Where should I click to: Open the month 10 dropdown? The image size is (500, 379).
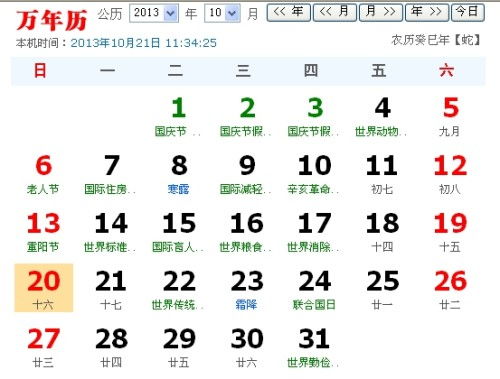point(222,13)
